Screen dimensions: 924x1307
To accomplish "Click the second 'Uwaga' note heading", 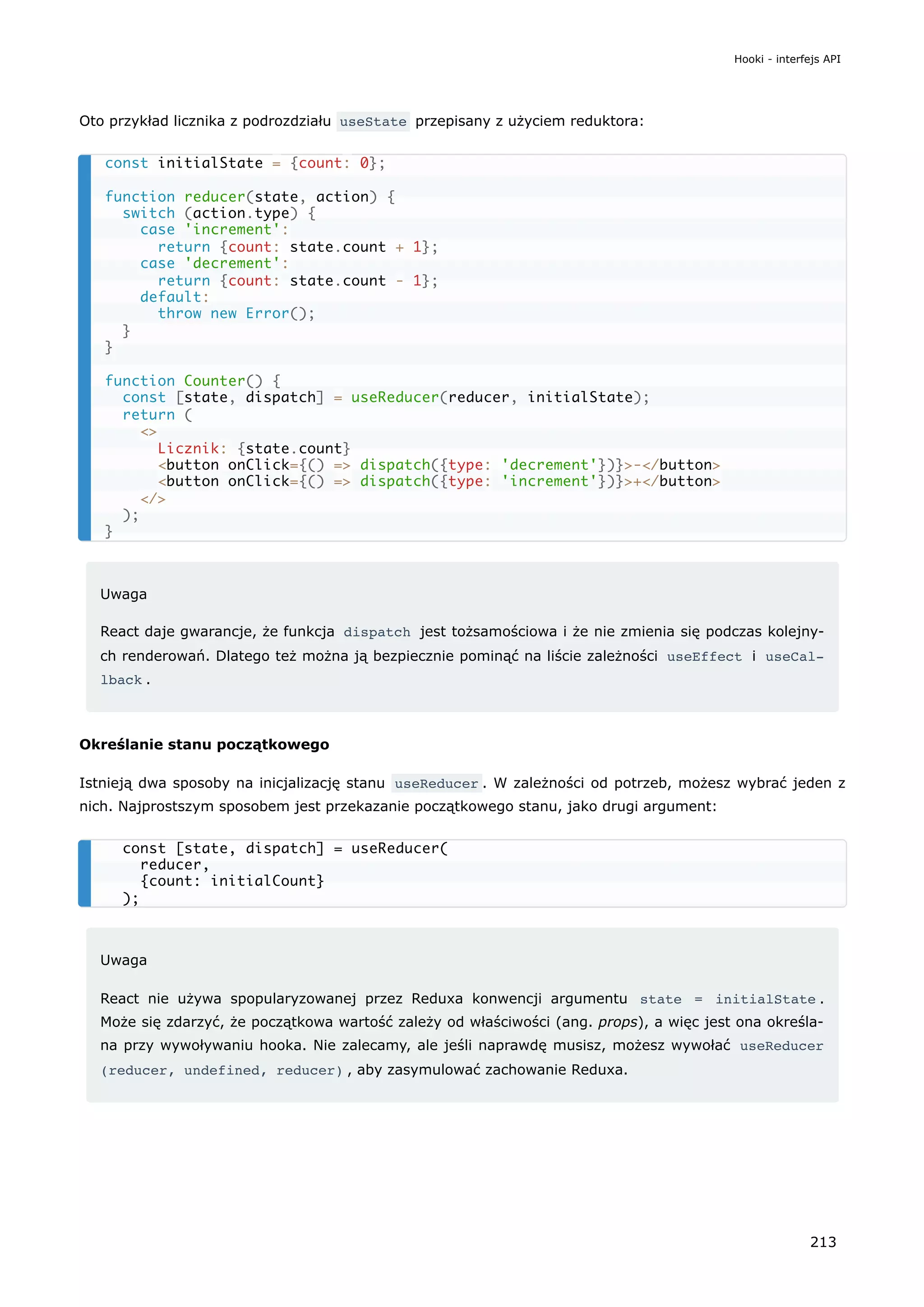I will 124,960.
